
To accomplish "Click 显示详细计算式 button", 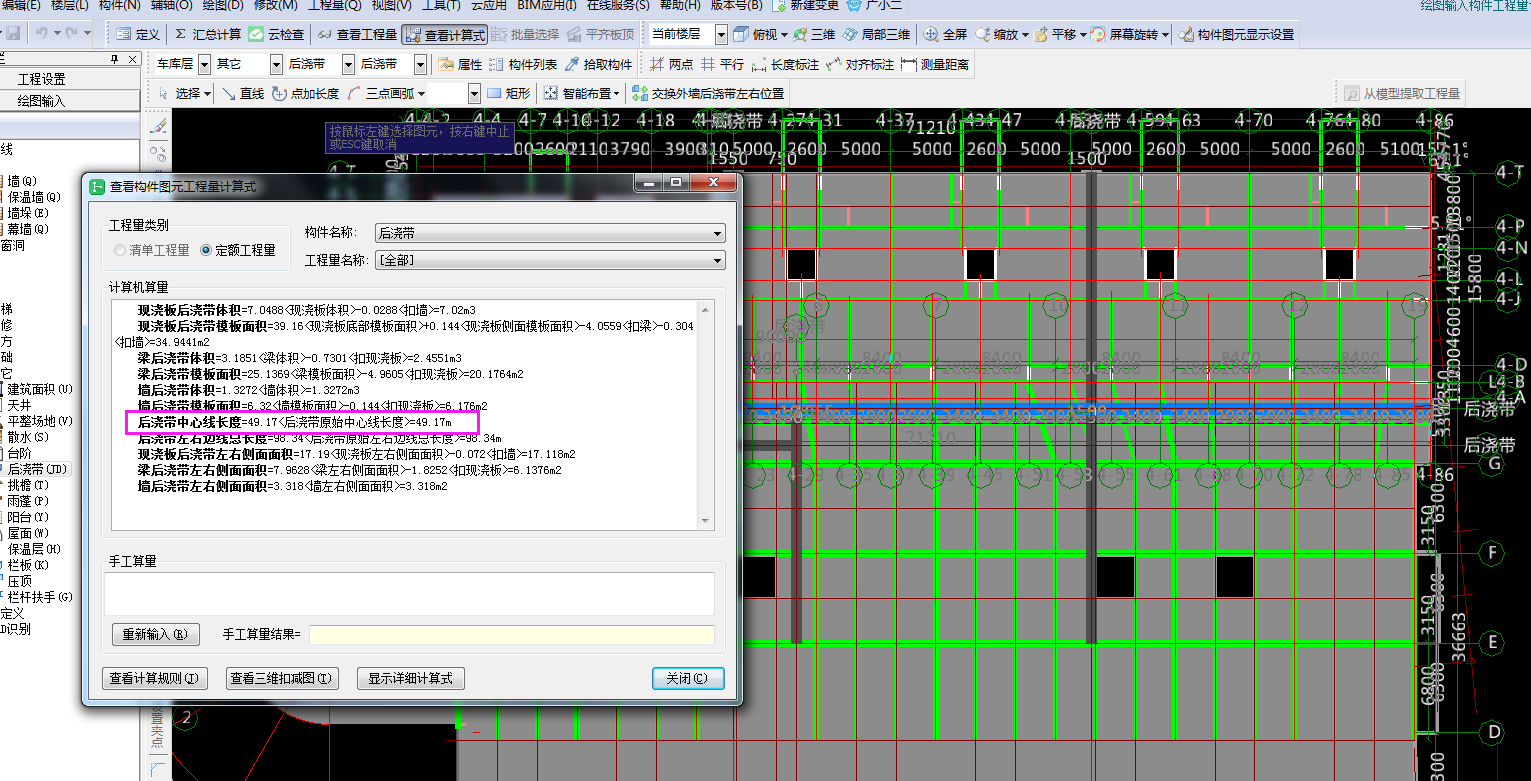I will (411, 678).
